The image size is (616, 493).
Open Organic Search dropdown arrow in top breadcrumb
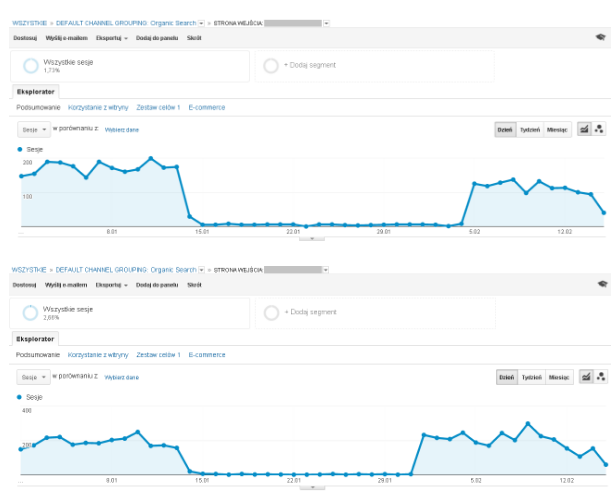(x=201, y=23)
